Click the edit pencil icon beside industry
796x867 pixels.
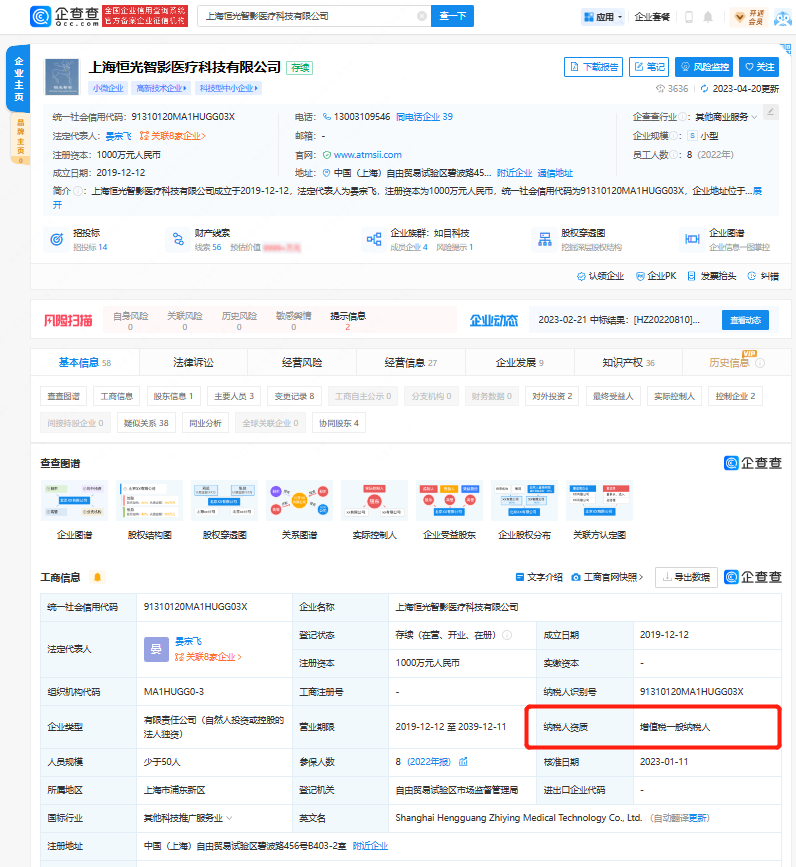pyautogui.click(x=771, y=112)
